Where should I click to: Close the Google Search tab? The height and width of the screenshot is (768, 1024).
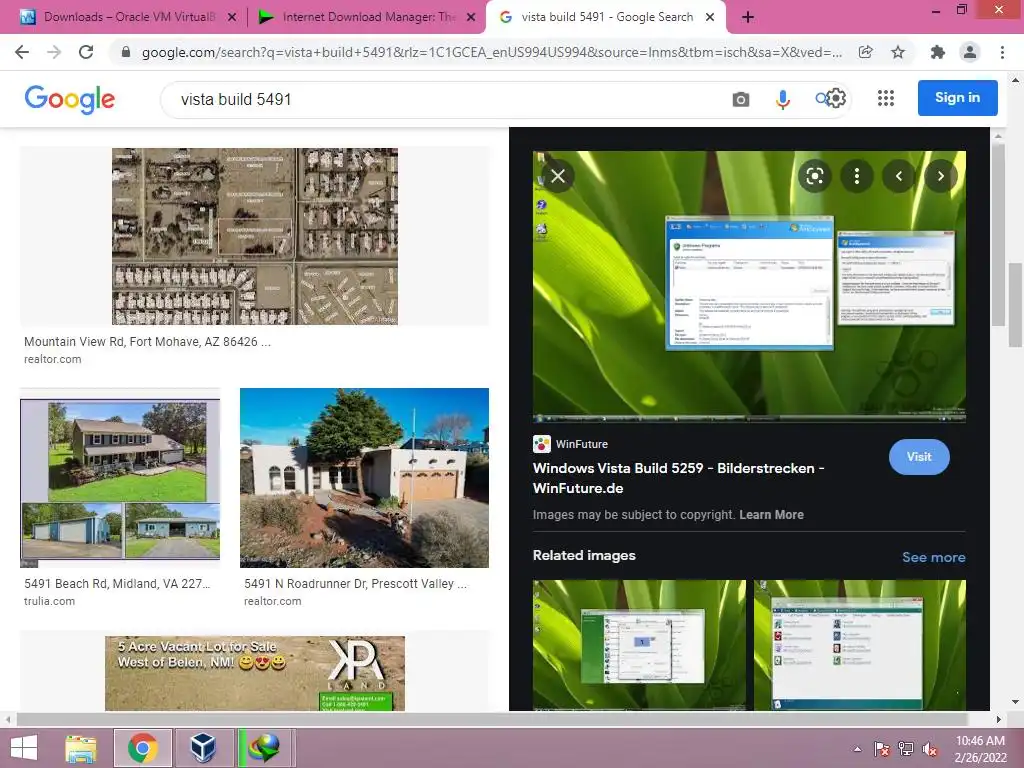[710, 18]
